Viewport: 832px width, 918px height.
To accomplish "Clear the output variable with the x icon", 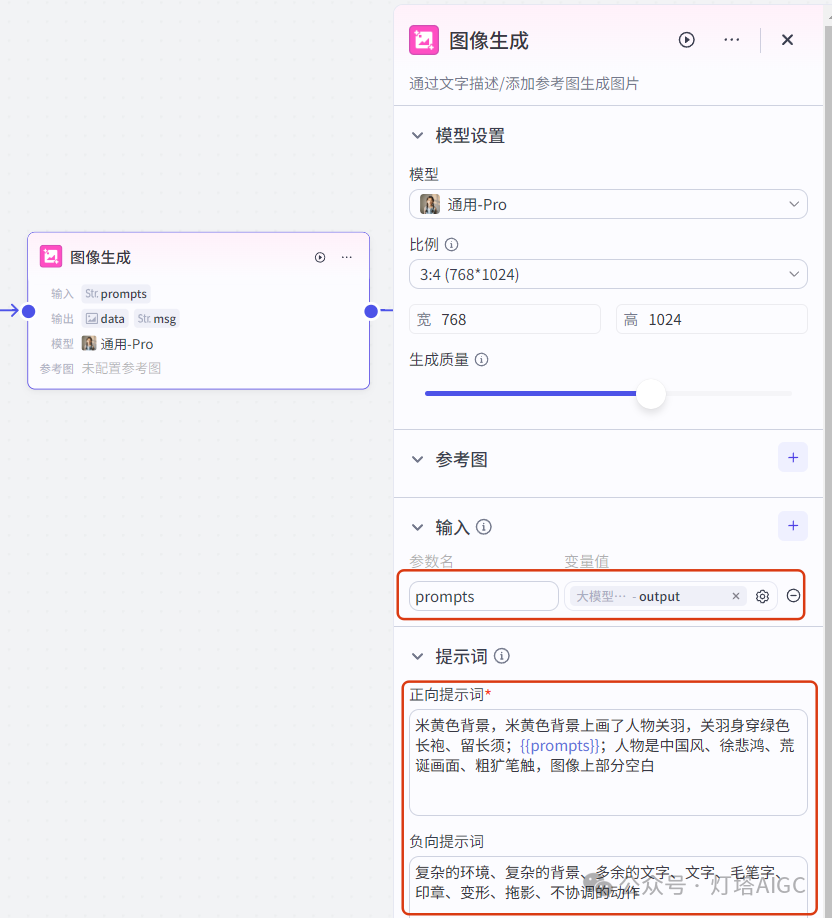I will pos(736,596).
